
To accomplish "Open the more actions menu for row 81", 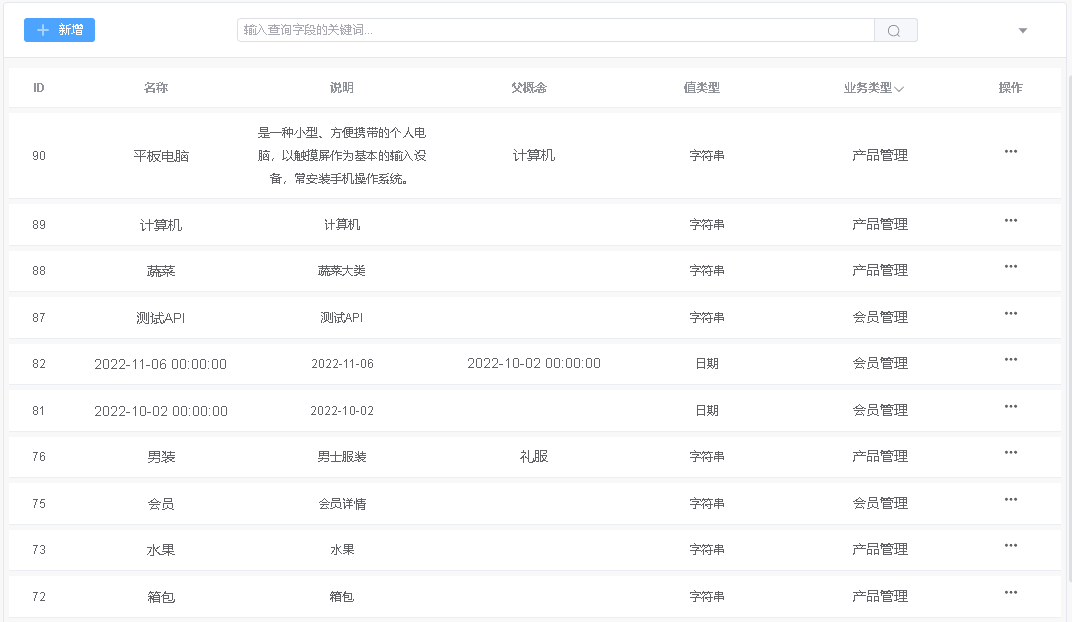I will click(1010, 407).
